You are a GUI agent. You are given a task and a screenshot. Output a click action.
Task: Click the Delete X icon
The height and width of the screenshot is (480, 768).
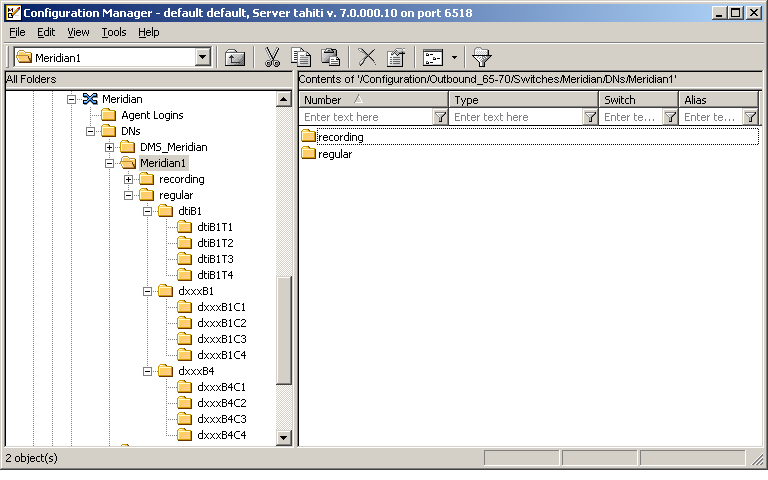(x=367, y=58)
